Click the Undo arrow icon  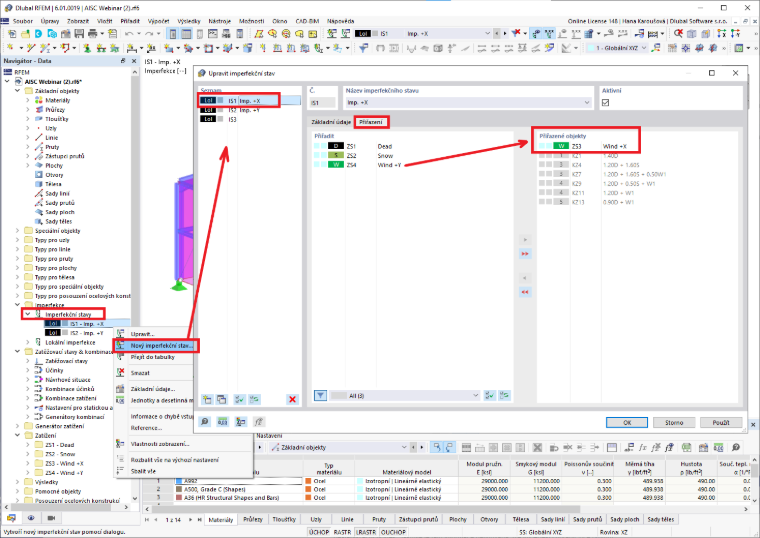click(x=128, y=33)
